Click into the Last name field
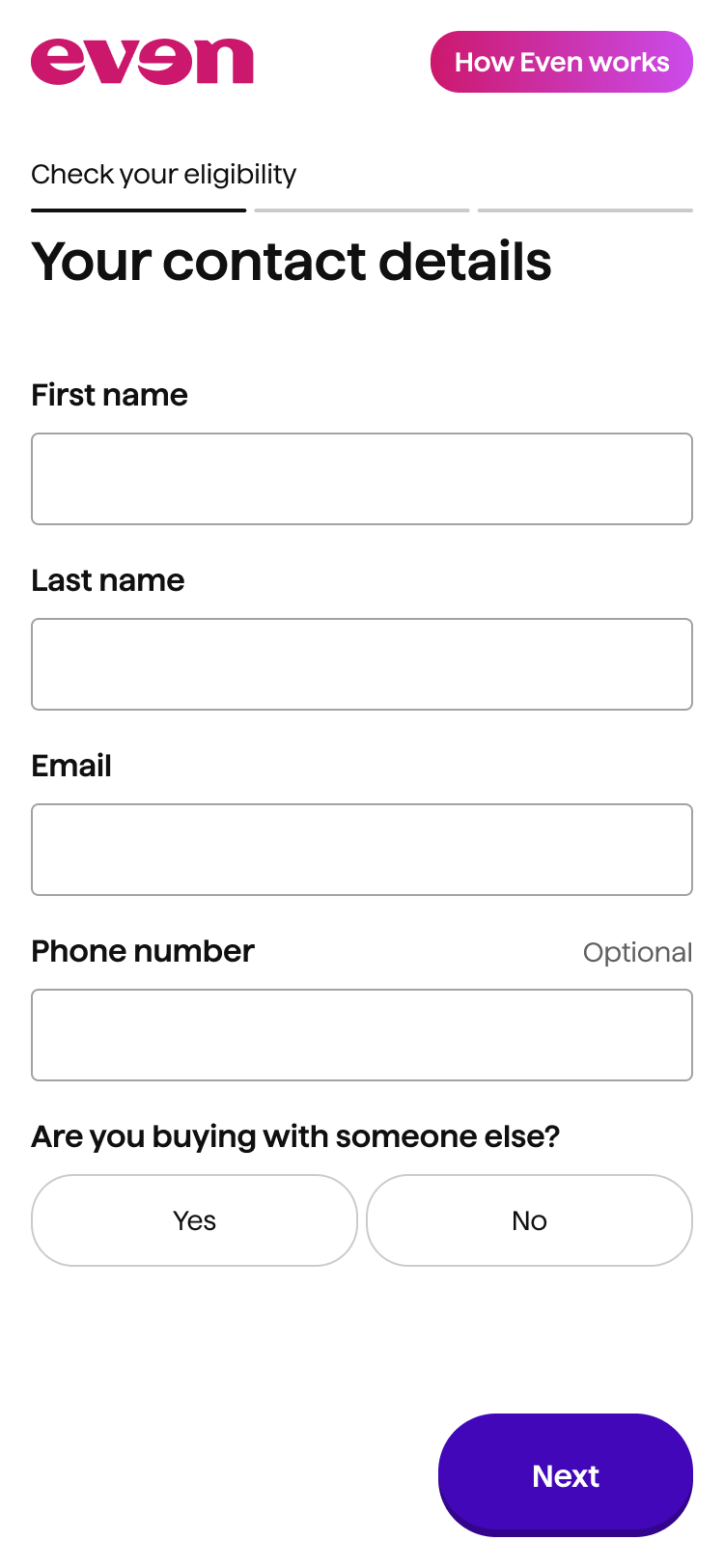This screenshot has height=1568, width=724. click(x=362, y=664)
